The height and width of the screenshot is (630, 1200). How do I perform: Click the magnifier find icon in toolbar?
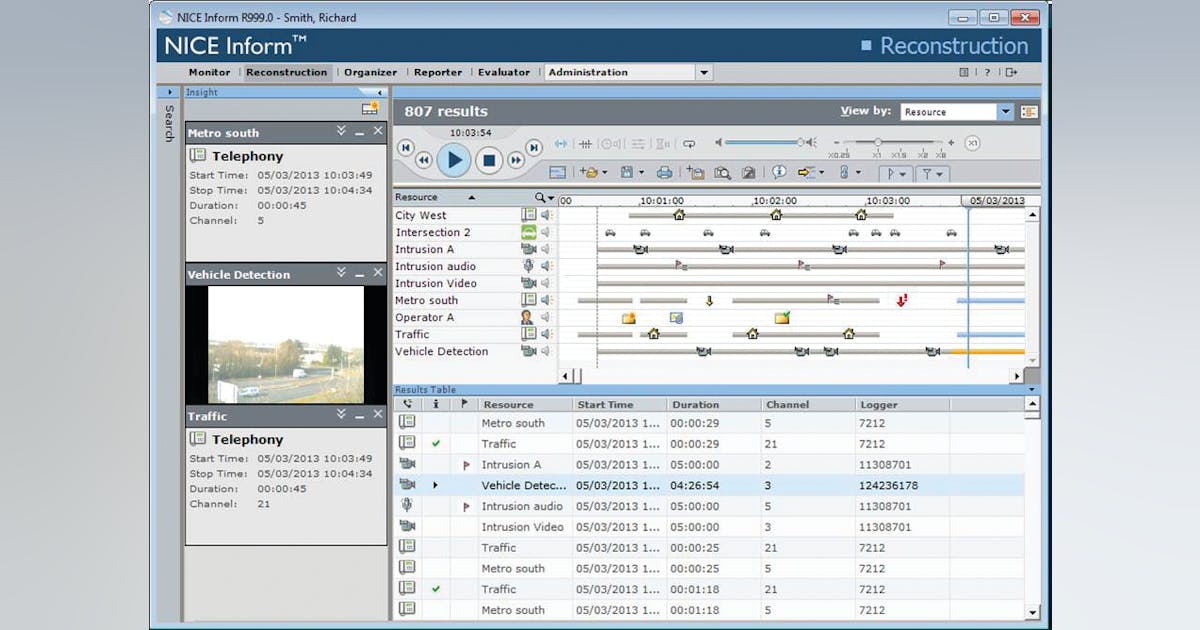coord(722,173)
